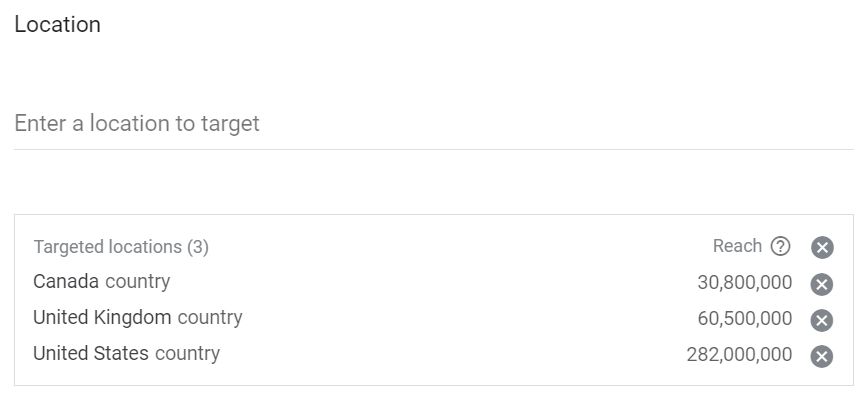The image size is (865, 400).
Task: Click Canada's reach value 30,800,000
Action: [x=744, y=283]
